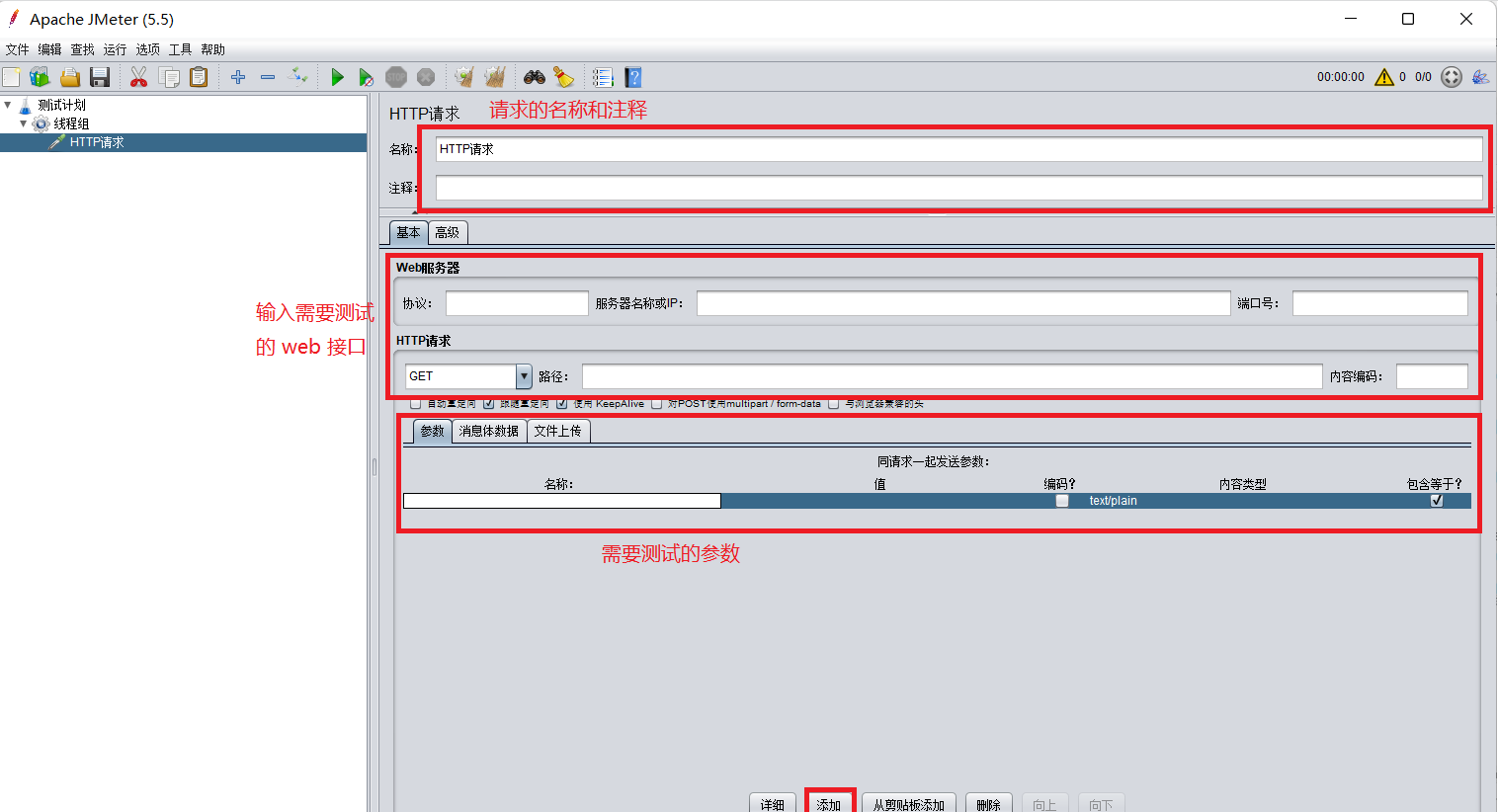Start the test with the green play icon

[337, 77]
